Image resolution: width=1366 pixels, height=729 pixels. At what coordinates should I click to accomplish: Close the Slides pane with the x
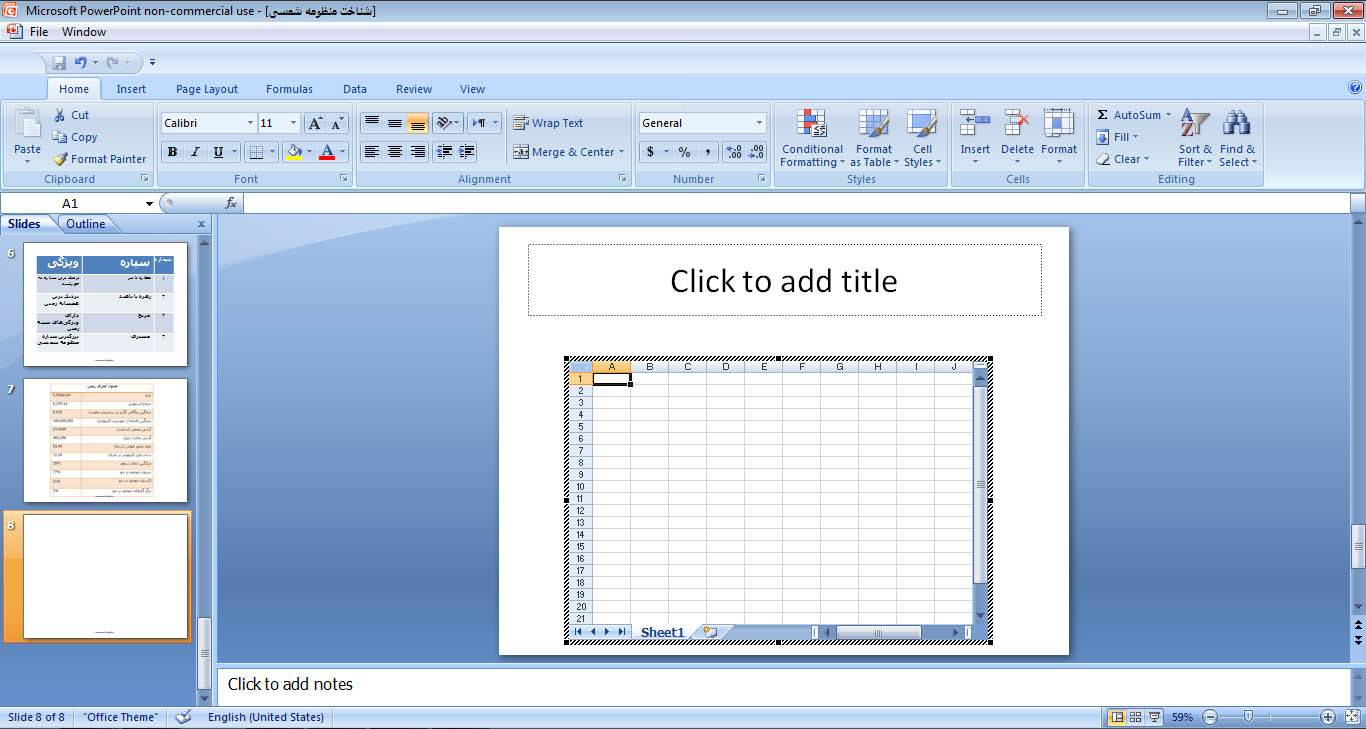[201, 224]
